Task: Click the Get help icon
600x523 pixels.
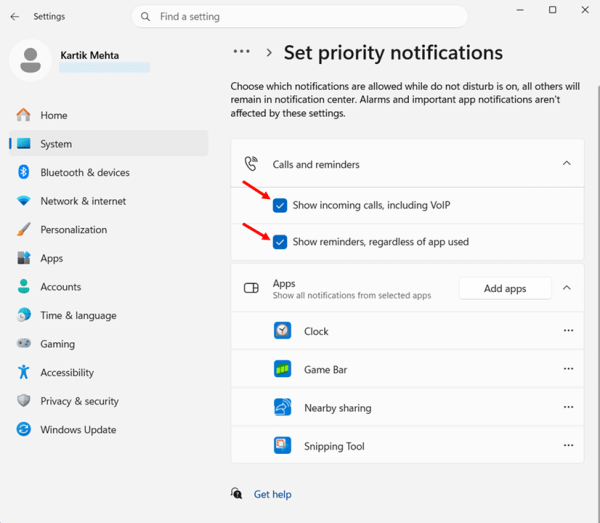Action: pyautogui.click(x=236, y=494)
